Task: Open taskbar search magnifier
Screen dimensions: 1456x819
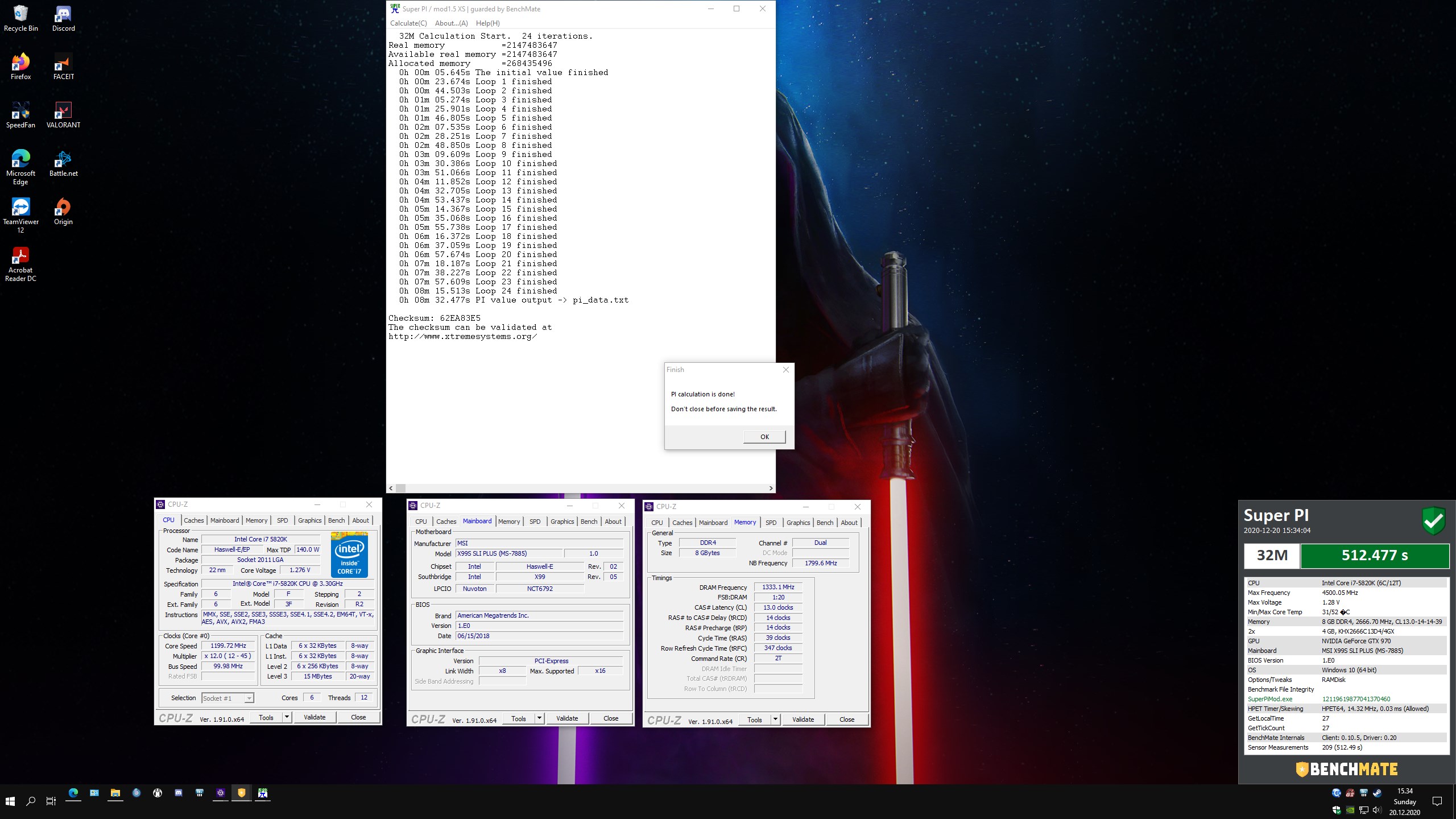Action: tap(31, 801)
